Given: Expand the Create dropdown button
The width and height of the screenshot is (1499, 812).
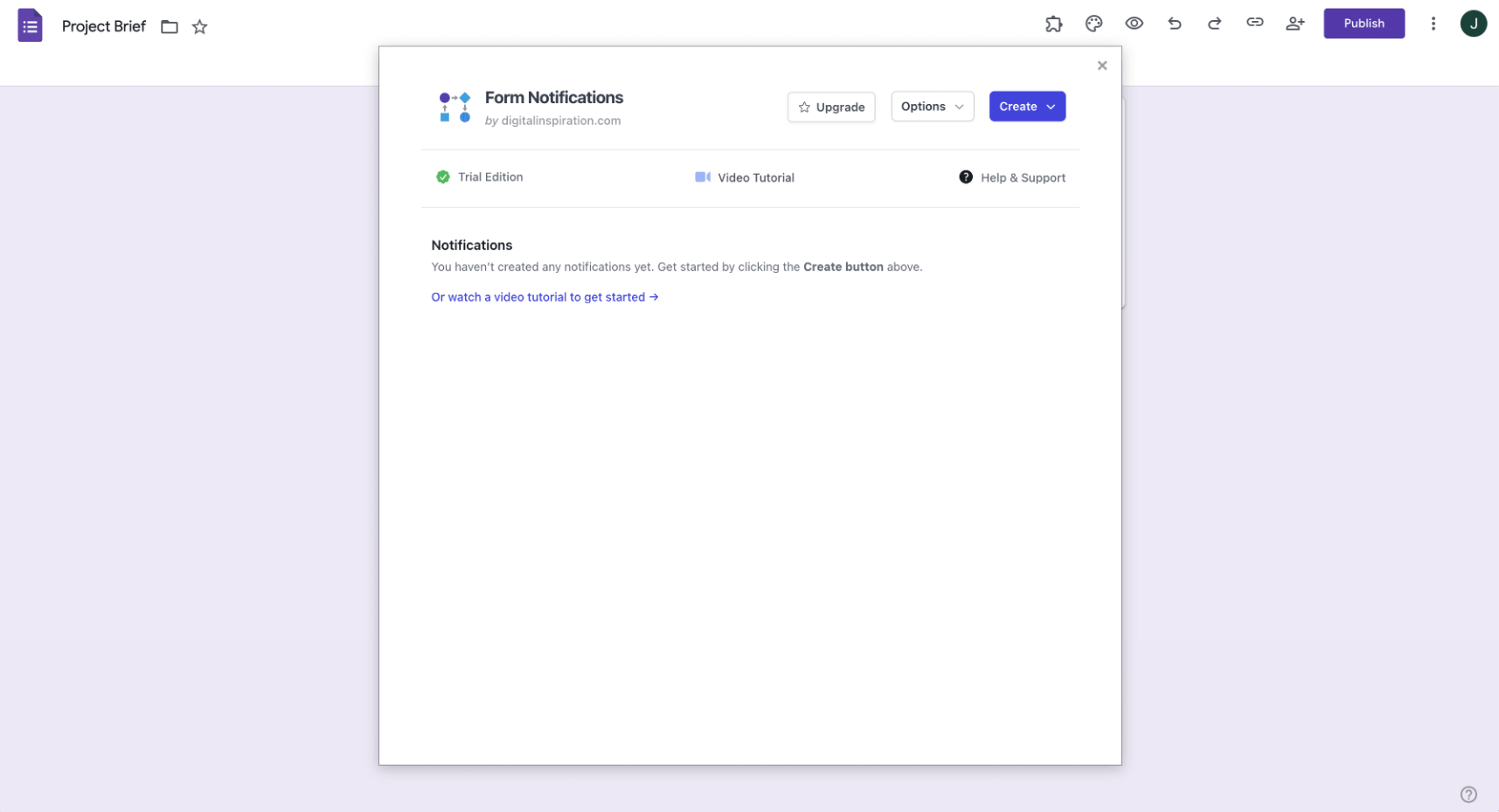Looking at the screenshot, I should point(1027,107).
